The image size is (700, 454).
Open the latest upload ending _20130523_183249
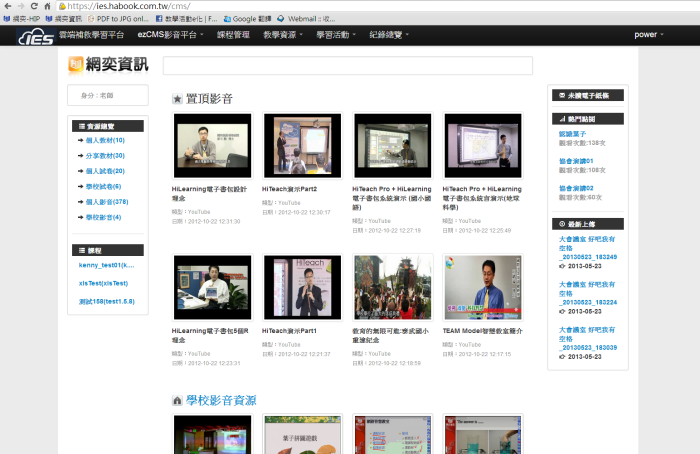[588, 248]
